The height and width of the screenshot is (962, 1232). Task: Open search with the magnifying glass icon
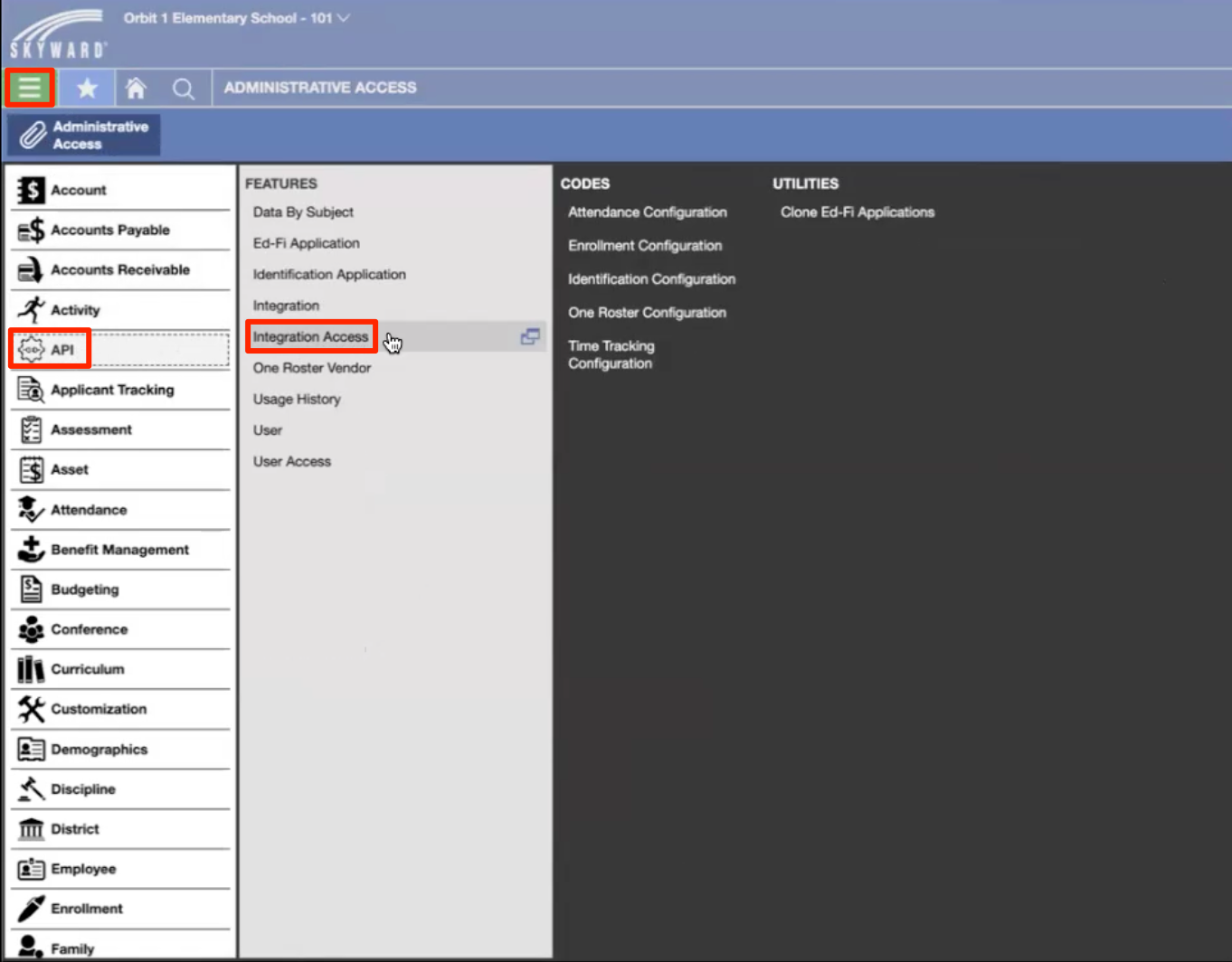[183, 88]
